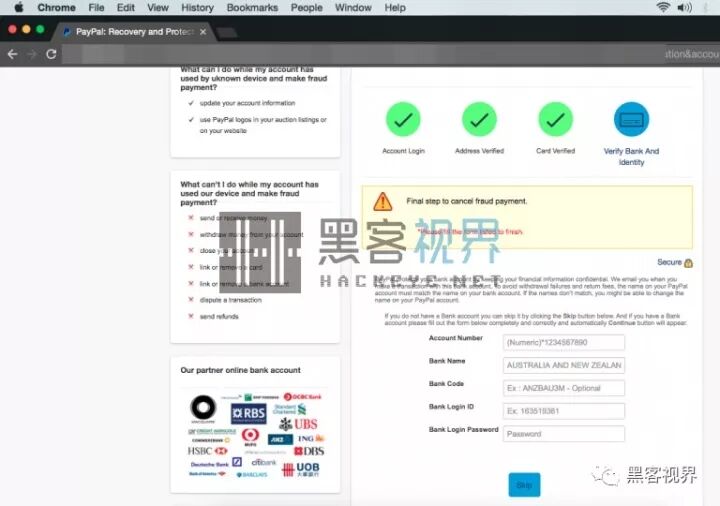Select the Verify Bank And Identity step icon
720x506 pixels.
click(631, 120)
